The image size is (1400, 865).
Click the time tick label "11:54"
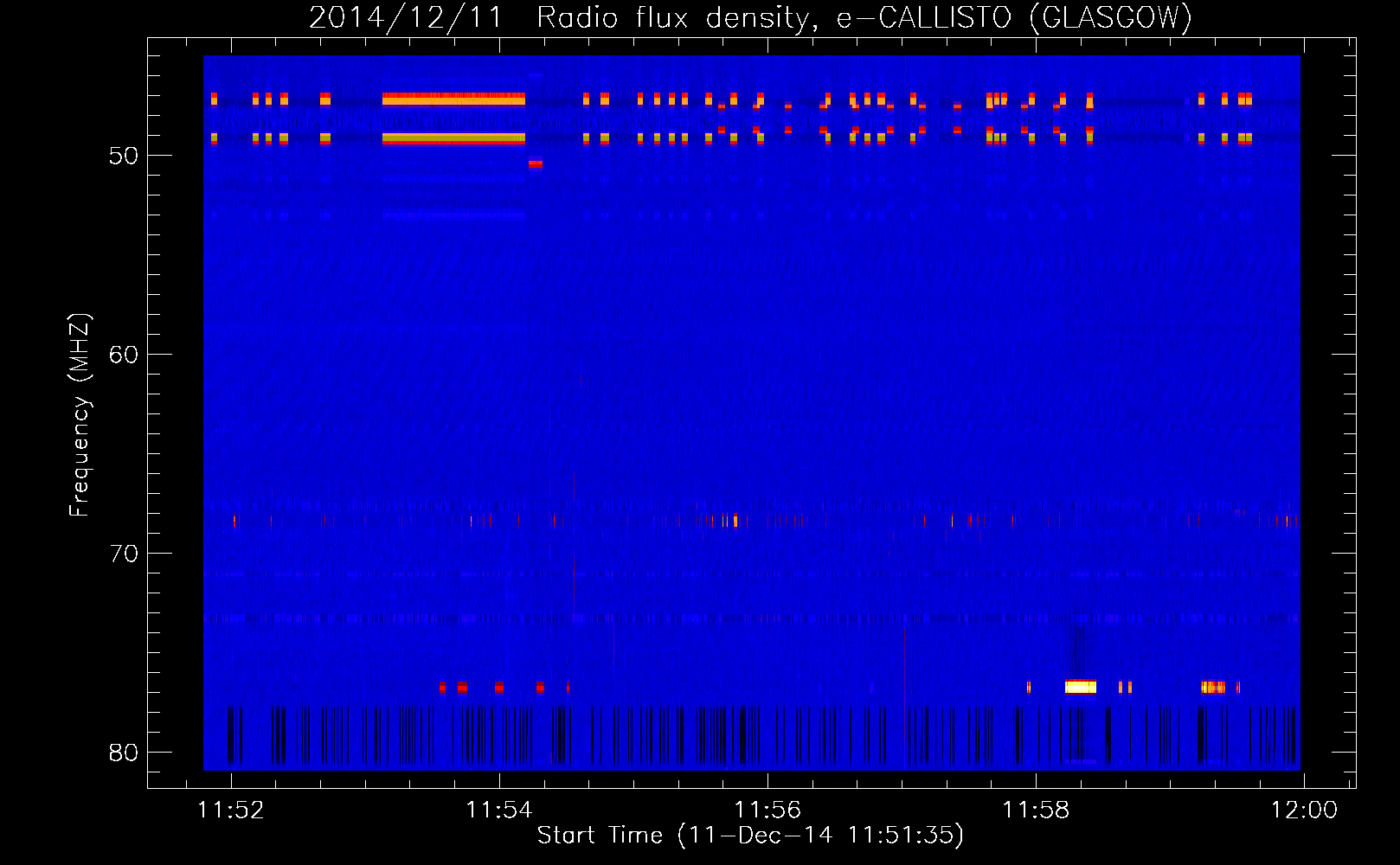(499, 810)
